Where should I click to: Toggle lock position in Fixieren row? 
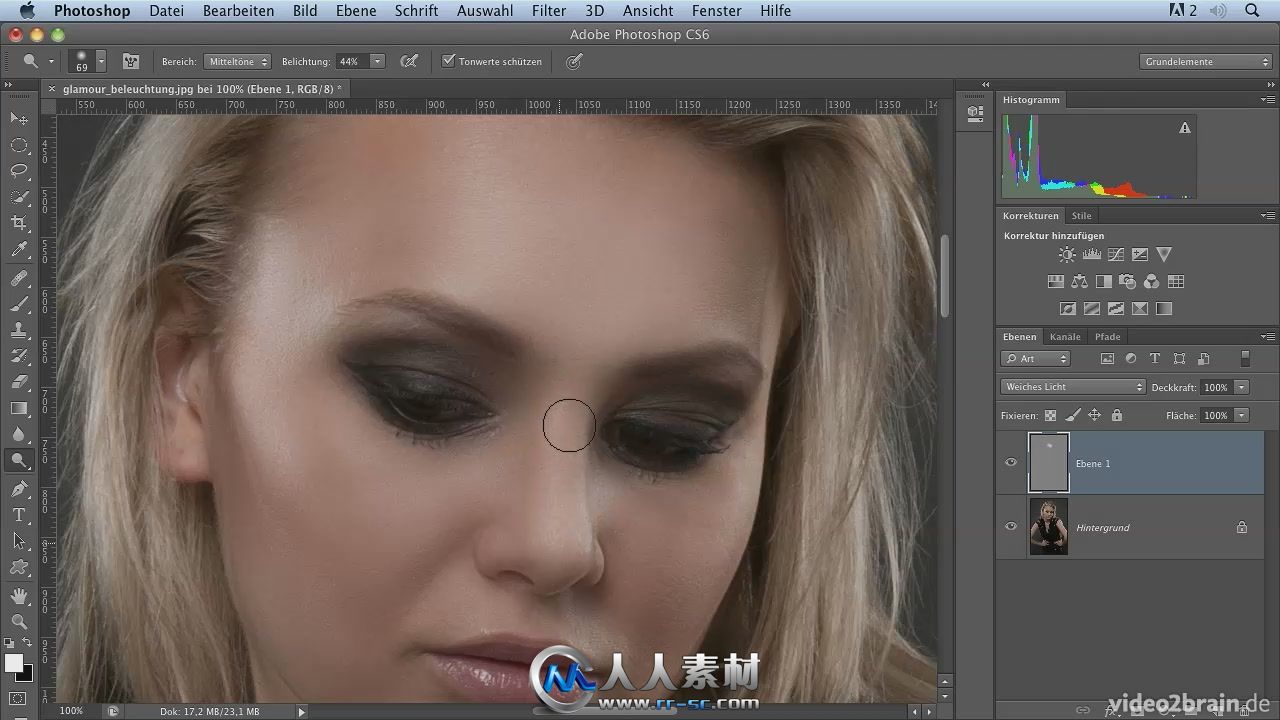pyautogui.click(x=1094, y=415)
